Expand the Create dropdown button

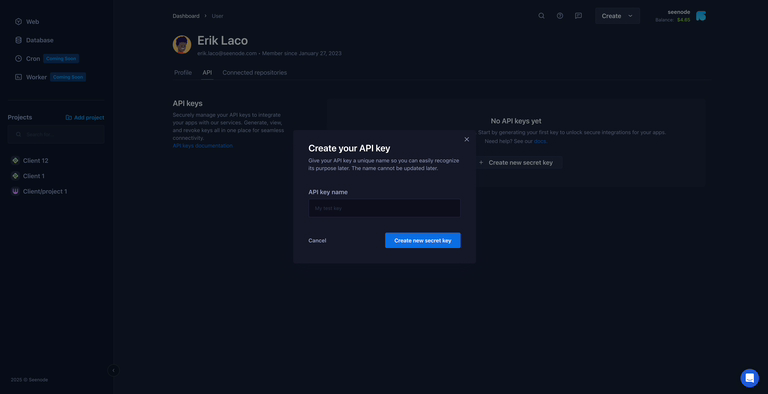click(x=617, y=16)
